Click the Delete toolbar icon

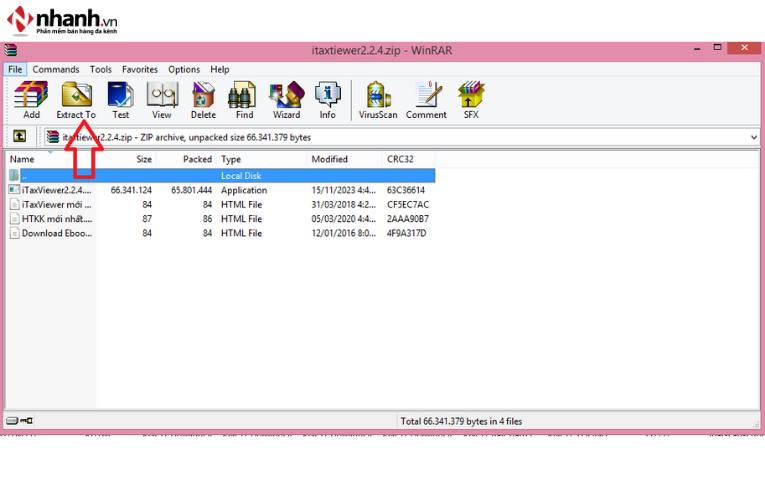pos(203,100)
